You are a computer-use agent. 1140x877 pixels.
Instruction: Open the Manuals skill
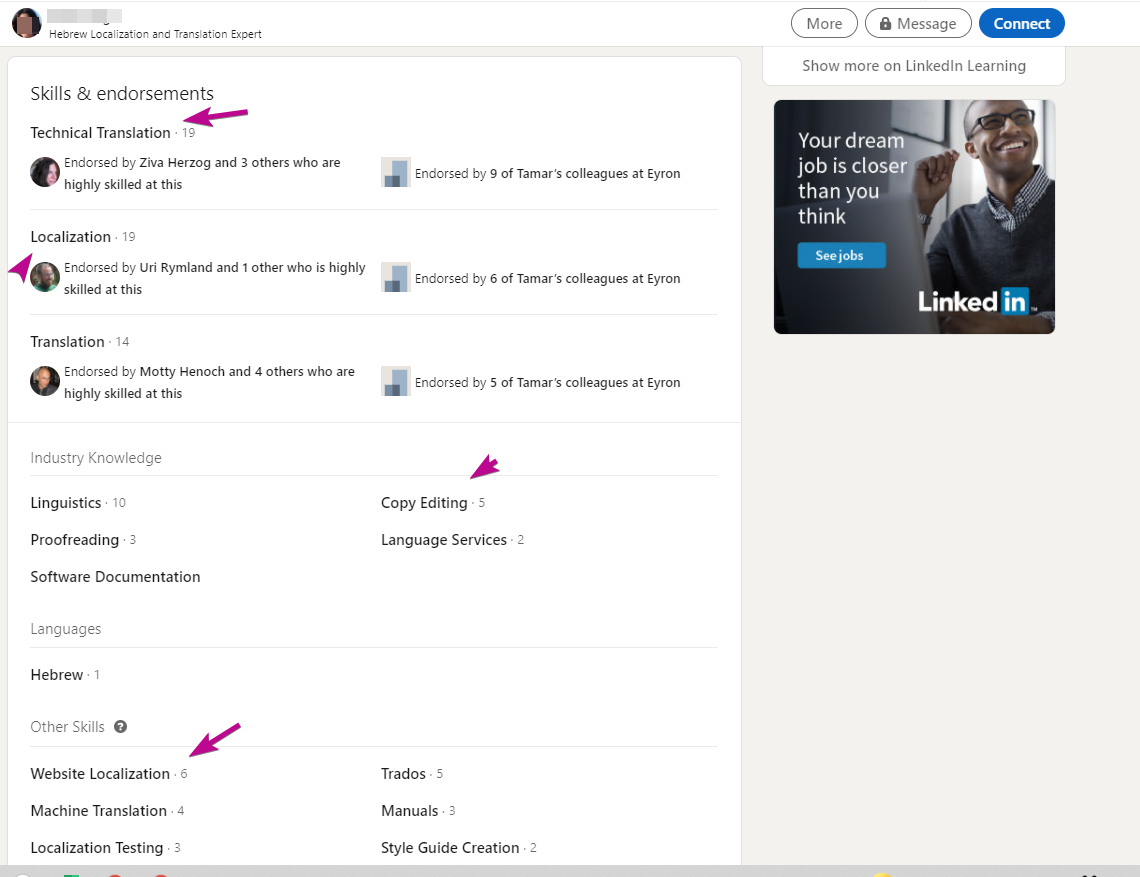click(409, 811)
